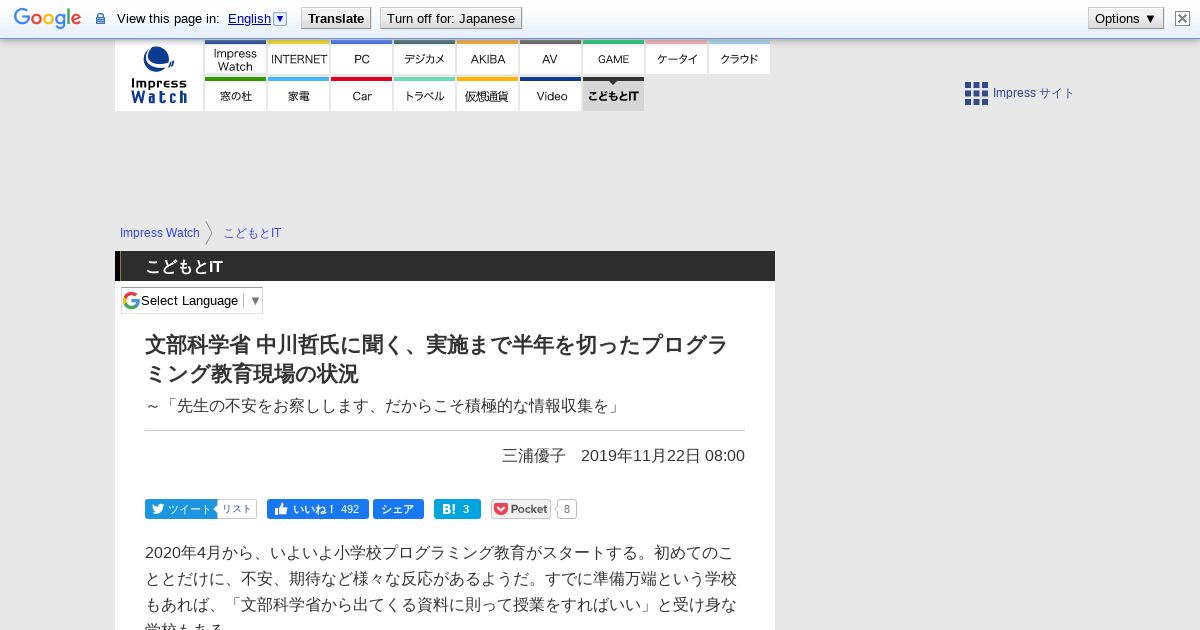Open the Impress サイト link
This screenshot has height=630, width=1200.
tap(1033, 93)
